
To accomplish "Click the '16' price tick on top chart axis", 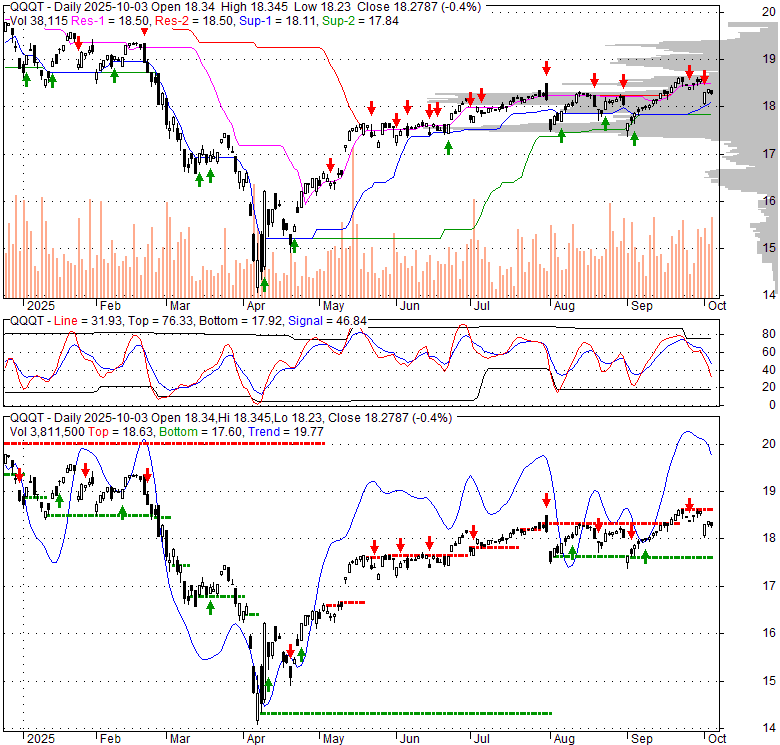I will coord(769,200).
